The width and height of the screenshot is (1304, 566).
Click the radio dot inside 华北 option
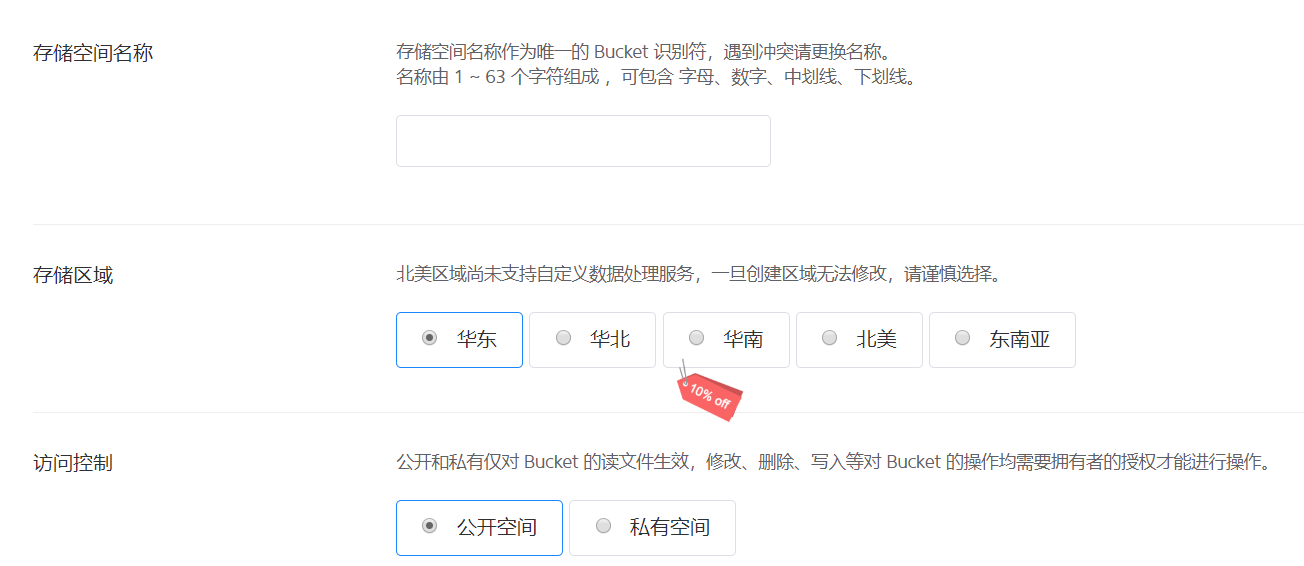click(x=563, y=338)
